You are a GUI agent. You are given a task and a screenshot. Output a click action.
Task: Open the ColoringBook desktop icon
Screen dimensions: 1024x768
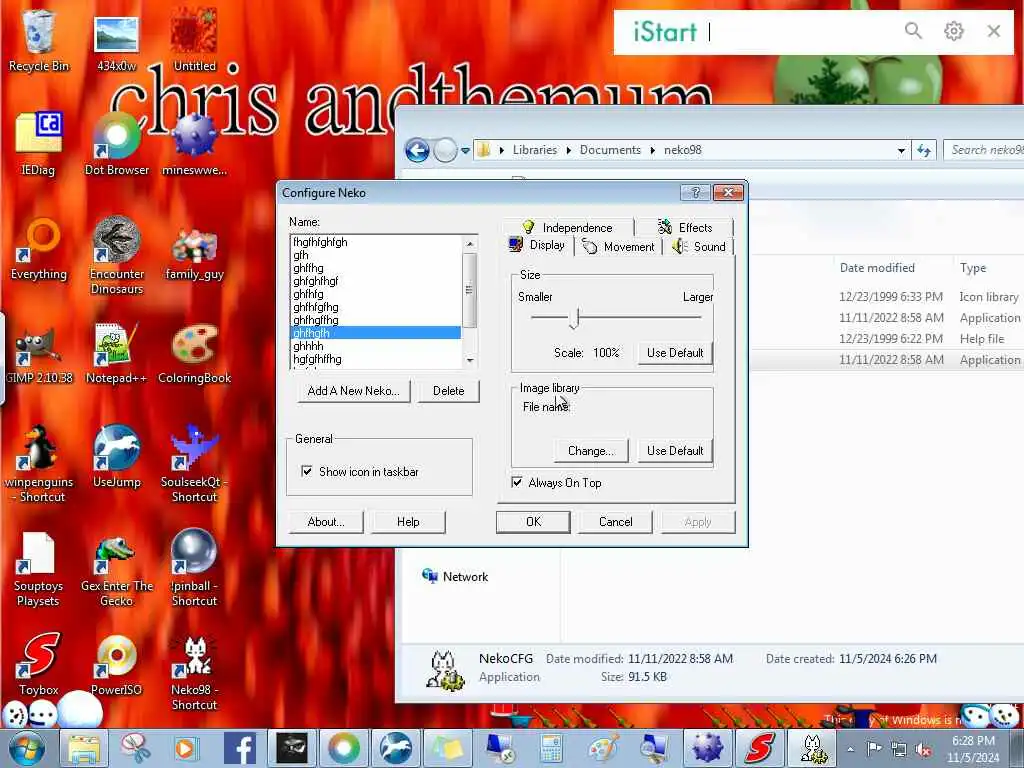tap(194, 354)
